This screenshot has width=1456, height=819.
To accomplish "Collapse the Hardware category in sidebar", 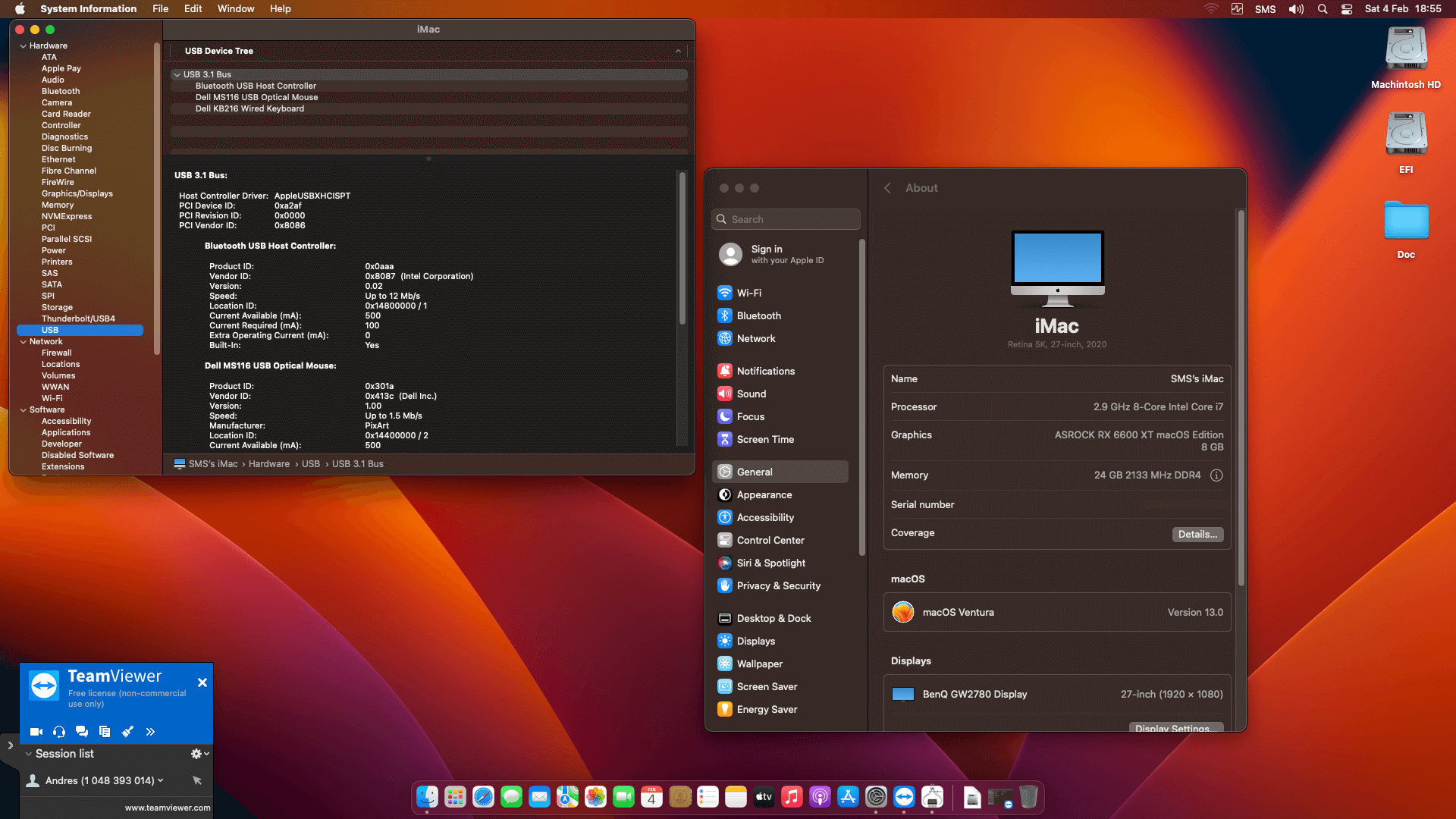I will (23, 46).
